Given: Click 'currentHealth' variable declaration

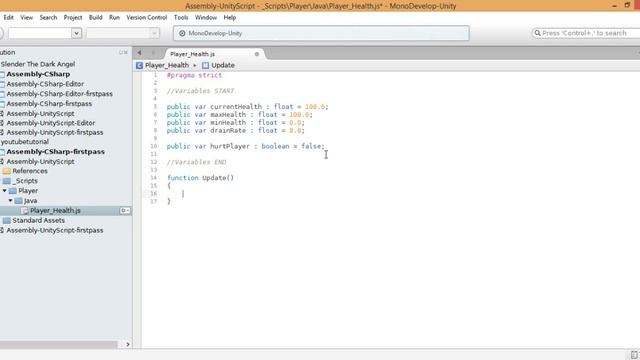Looking at the screenshot, I should tap(247, 107).
